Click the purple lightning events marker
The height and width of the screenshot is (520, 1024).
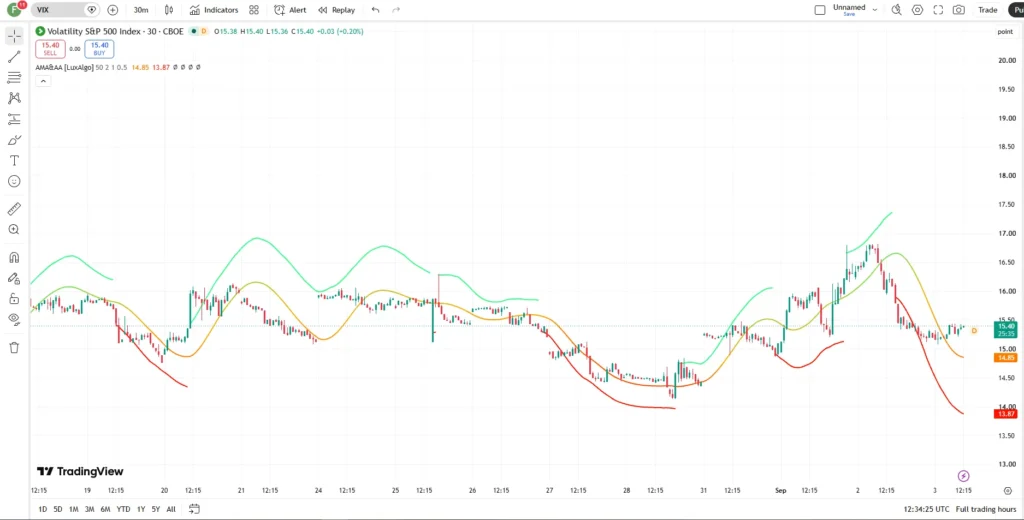click(x=963, y=476)
